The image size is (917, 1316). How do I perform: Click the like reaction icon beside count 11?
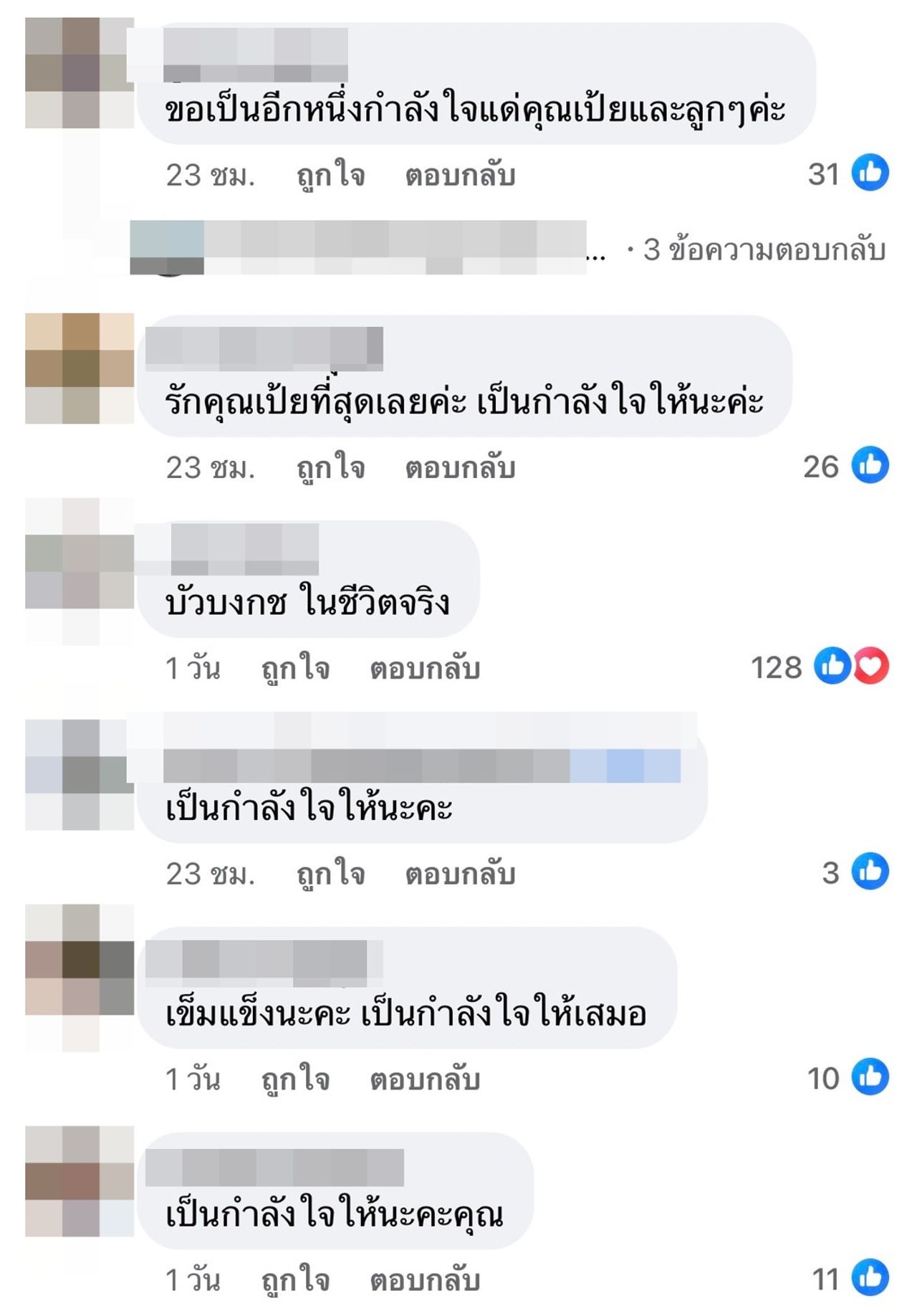[x=870, y=1277]
